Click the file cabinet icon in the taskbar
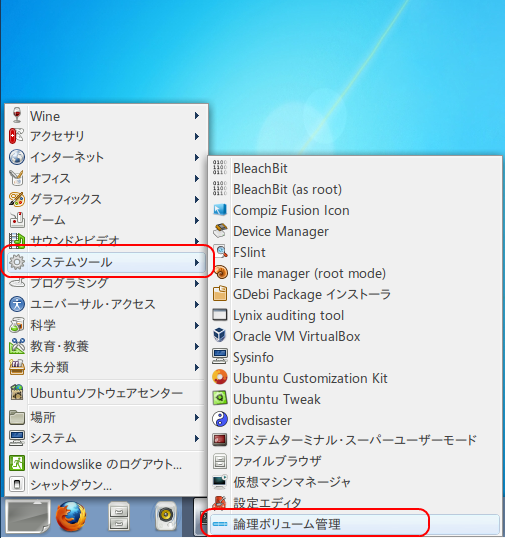 click(119, 516)
